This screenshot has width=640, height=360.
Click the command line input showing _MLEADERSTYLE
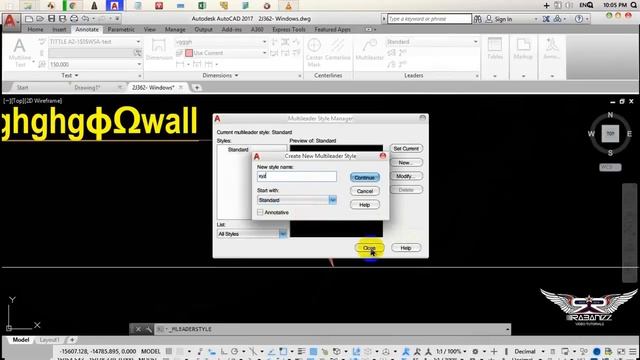[x=333, y=329]
